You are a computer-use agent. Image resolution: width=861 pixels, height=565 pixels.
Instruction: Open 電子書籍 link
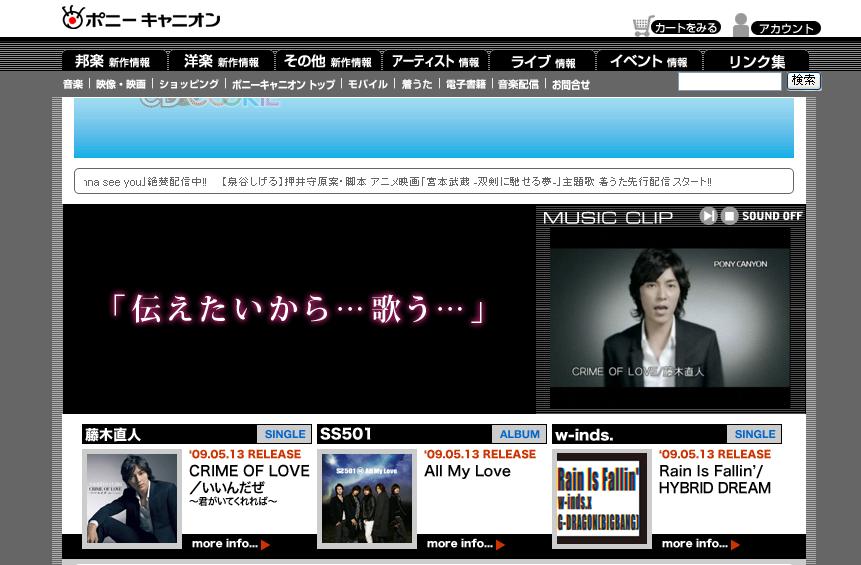pyautogui.click(x=466, y=84)
